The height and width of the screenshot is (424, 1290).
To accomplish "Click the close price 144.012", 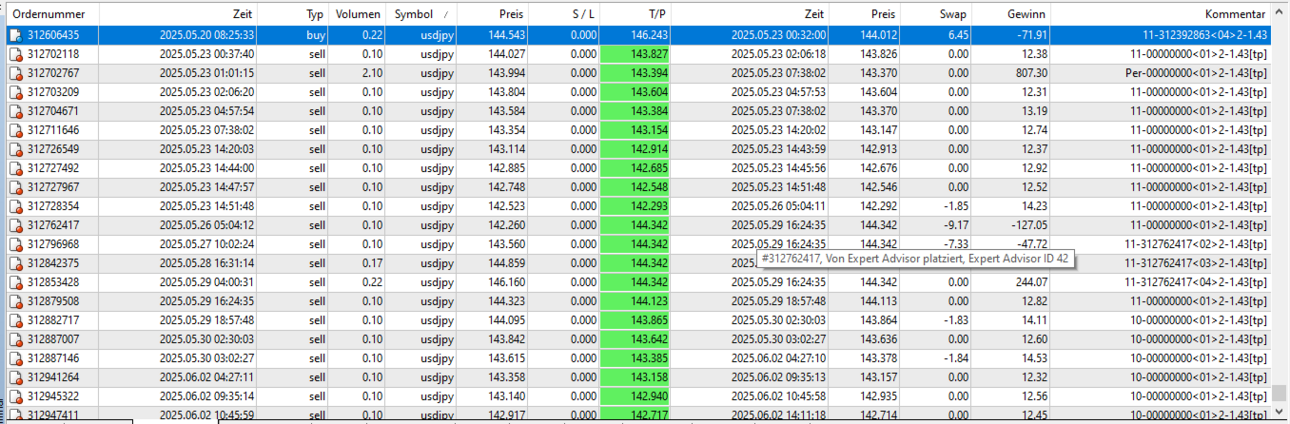I will point(878,35).
